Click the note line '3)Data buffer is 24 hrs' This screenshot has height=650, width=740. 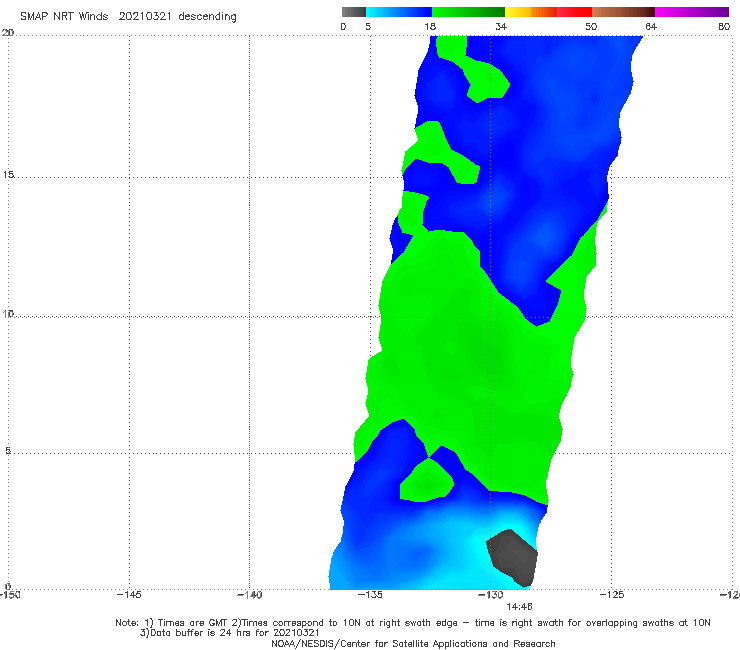coord(230,633)
